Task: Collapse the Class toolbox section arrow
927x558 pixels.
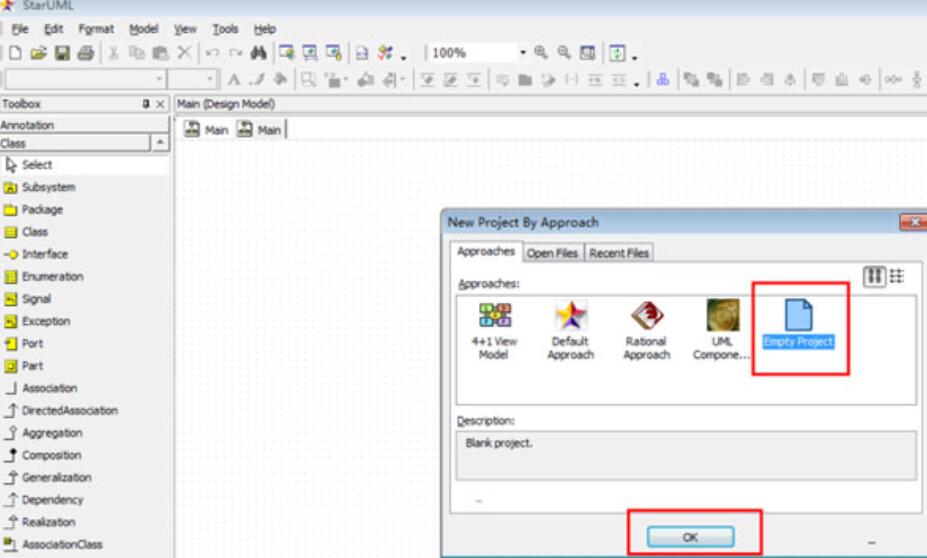Action: [160, 143]
